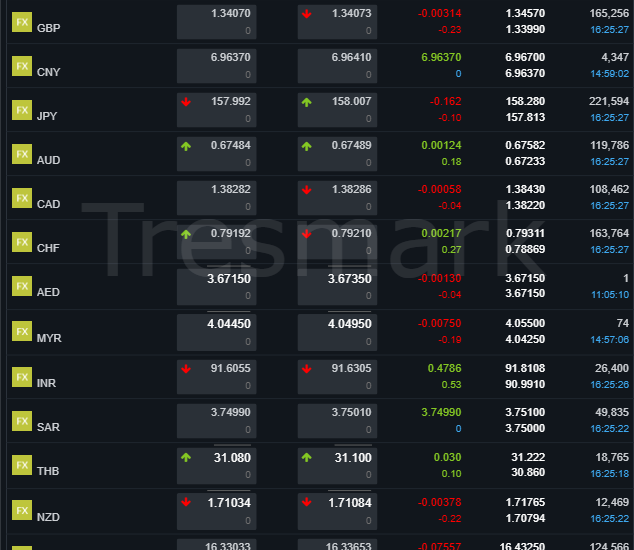Click the green up arrow beside 31.100
The height and width of the screenshot is (550, 634).
tap(306, 457)
